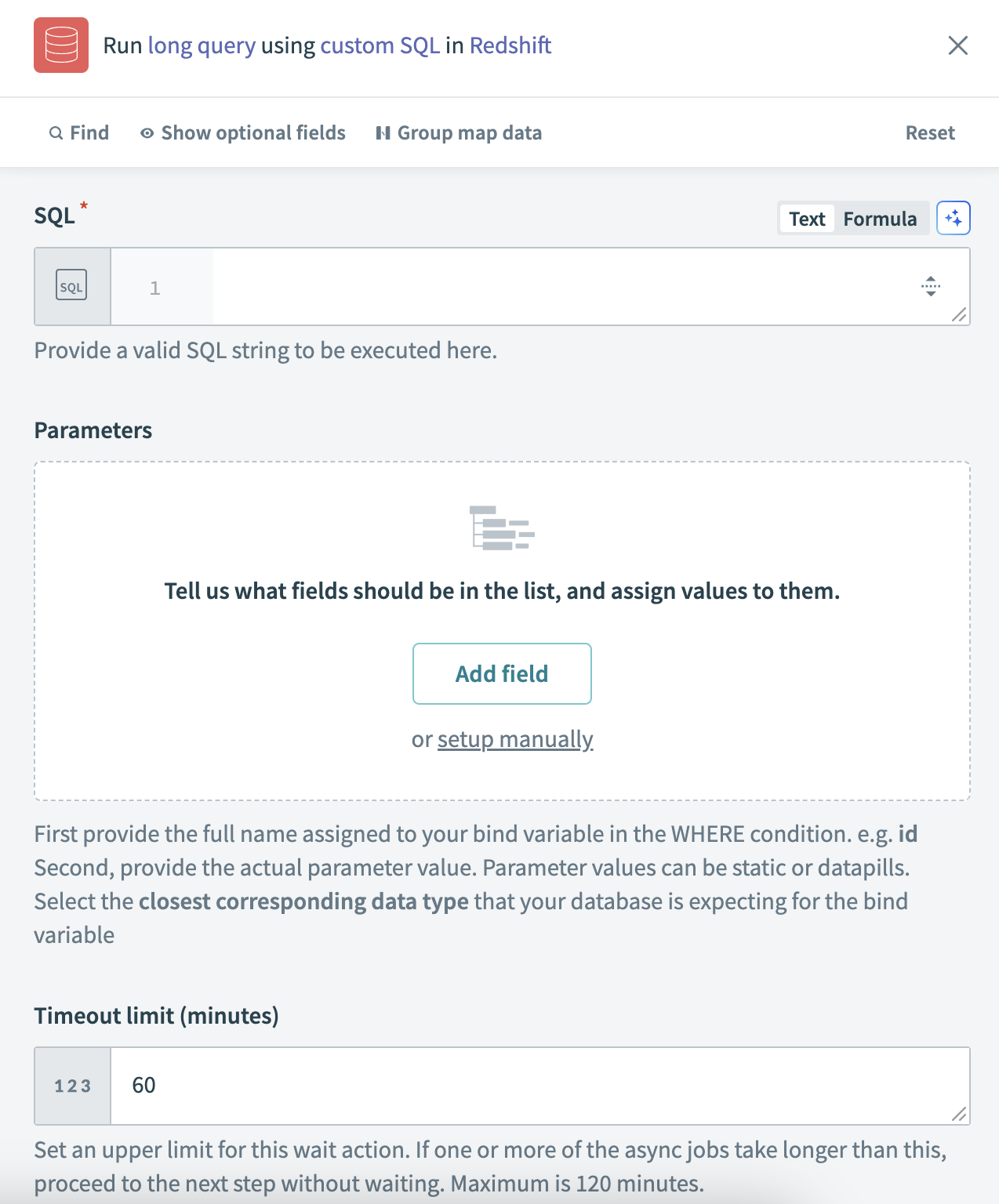Click Reset to clear the form
This screenshot has width=999, height=1204.
coord(930,132)
